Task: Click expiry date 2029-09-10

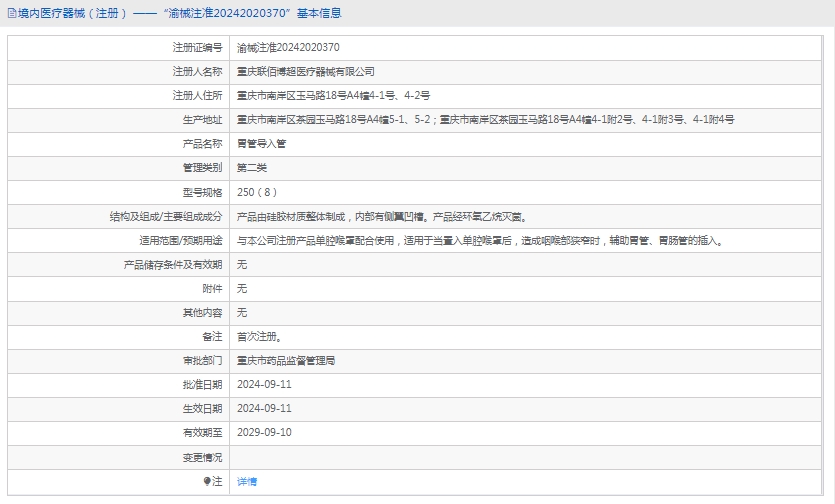Action: pyautogui.click(x=264, y=432)
